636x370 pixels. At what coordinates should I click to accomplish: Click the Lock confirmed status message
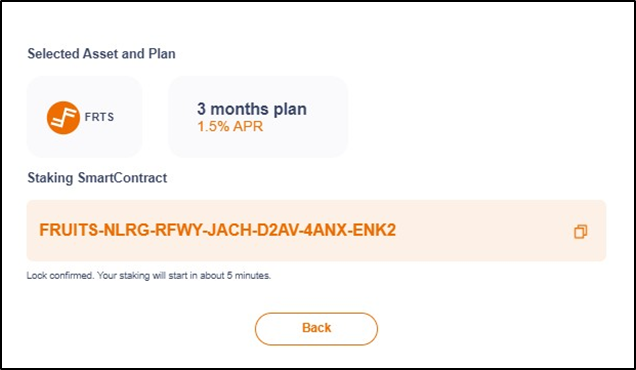(x=148, y=275)
